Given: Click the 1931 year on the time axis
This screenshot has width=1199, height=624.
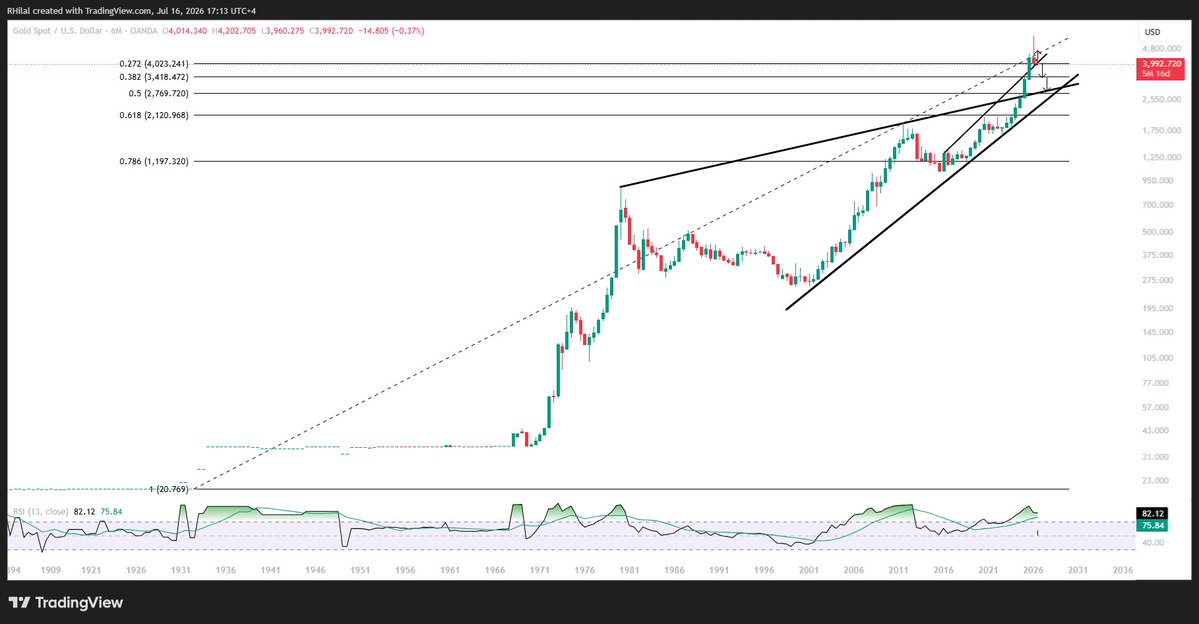Looking at the screenshot, I should click(x=181, y=570).
